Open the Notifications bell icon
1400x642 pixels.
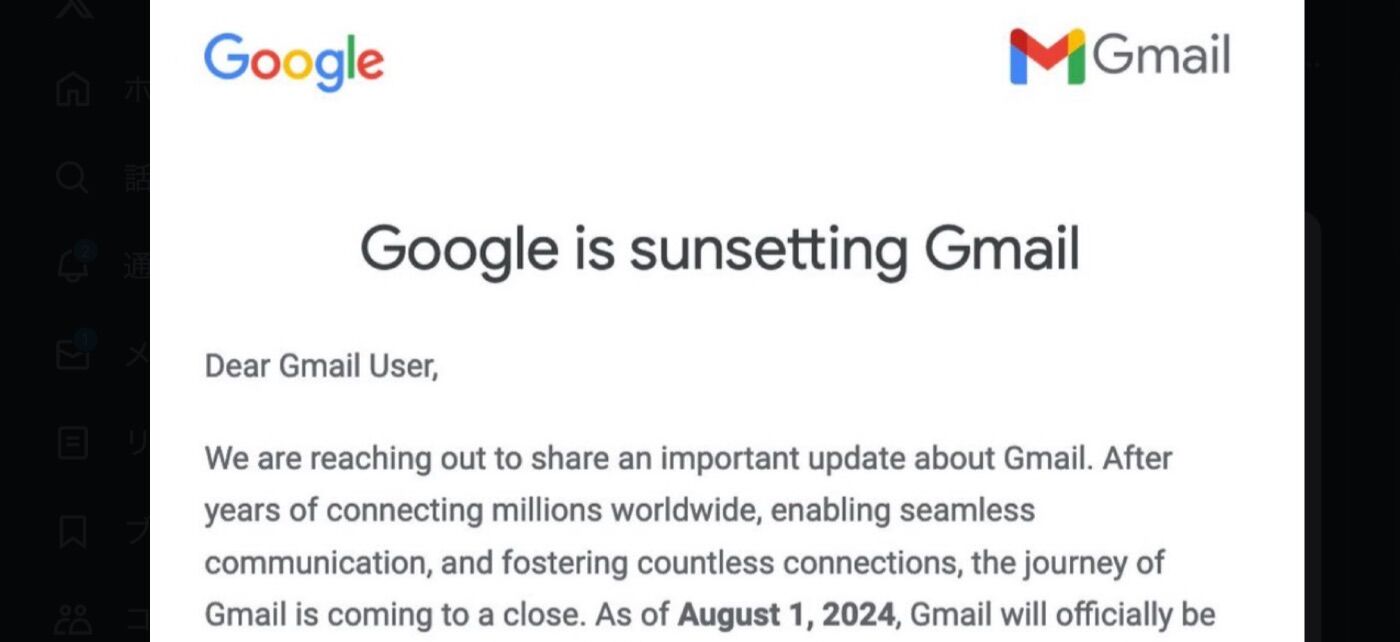pos(73,267)
